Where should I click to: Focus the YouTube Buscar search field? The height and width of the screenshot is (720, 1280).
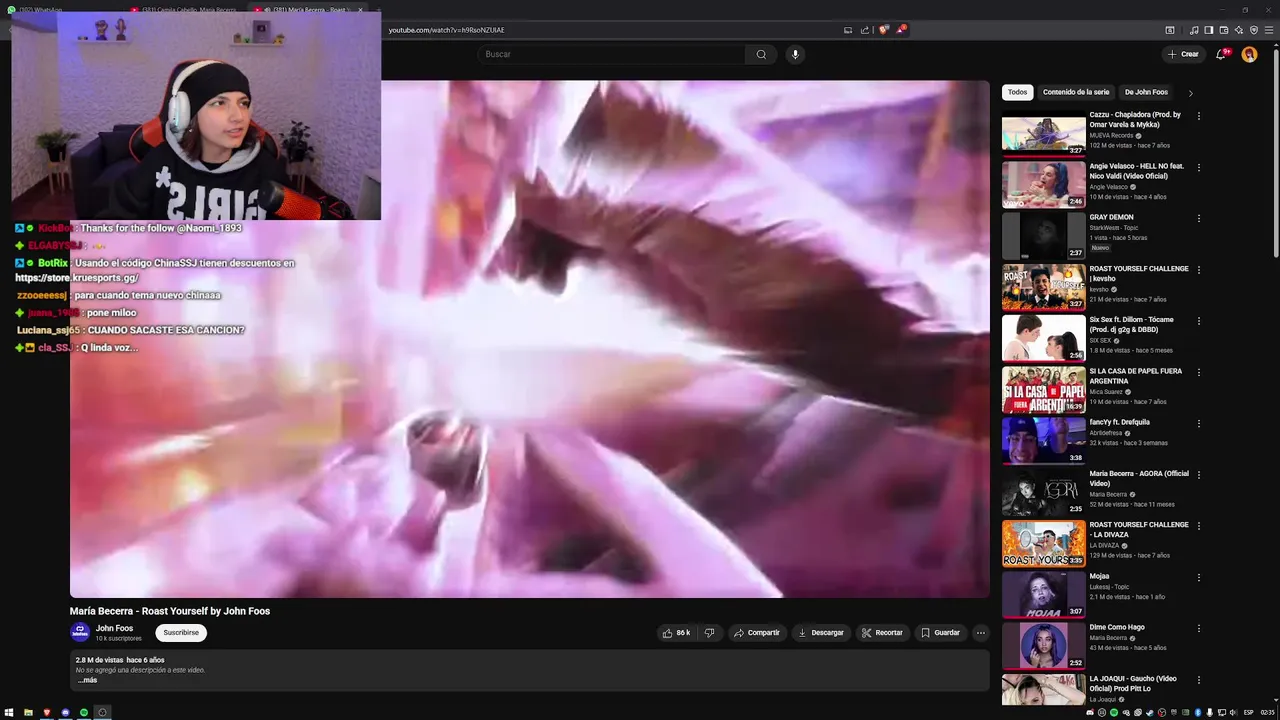click(x=613, y=54)
